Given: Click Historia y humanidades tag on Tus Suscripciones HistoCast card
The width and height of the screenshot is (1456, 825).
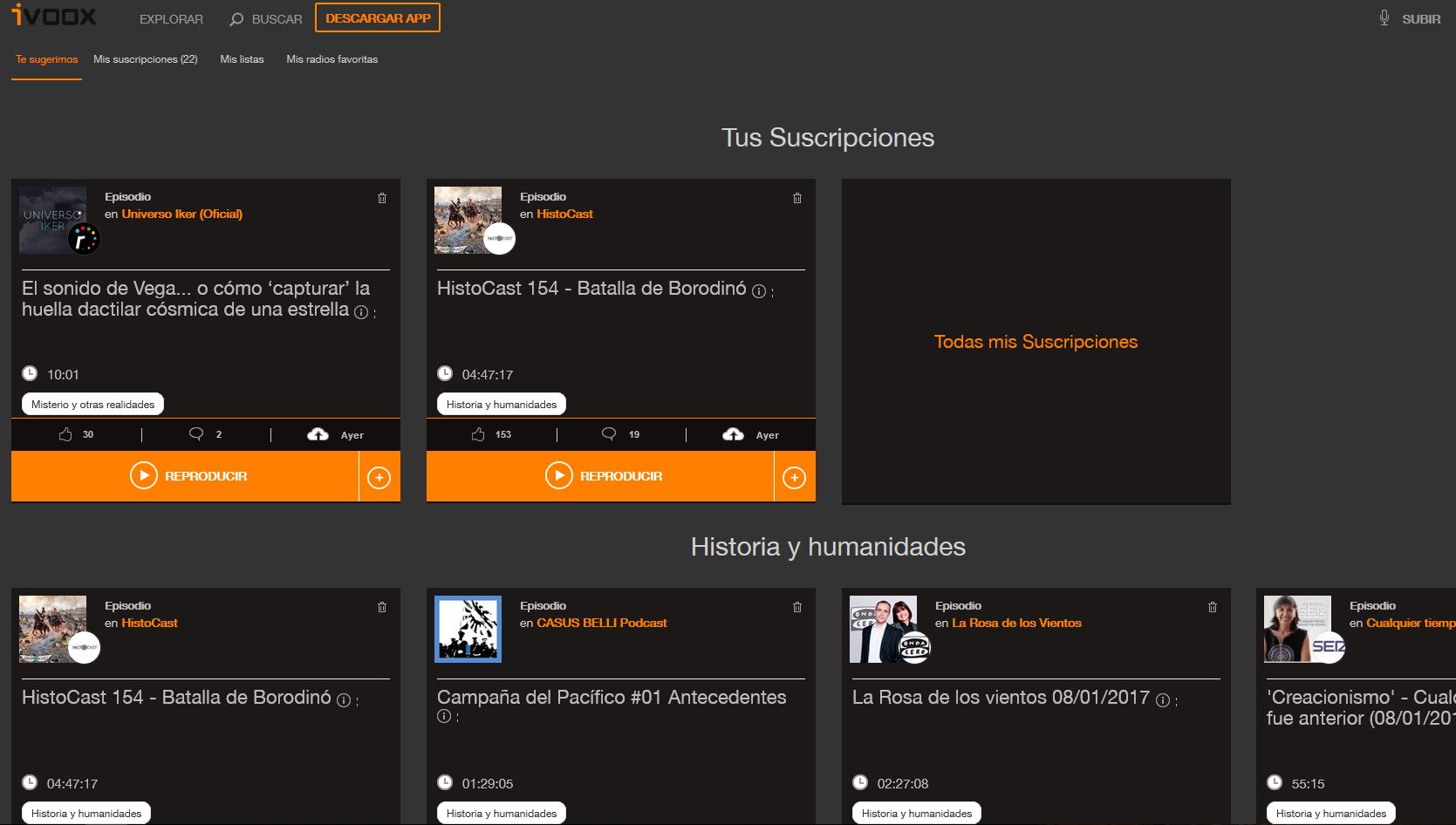Looking at the screenshot, I should click(502, 404).
